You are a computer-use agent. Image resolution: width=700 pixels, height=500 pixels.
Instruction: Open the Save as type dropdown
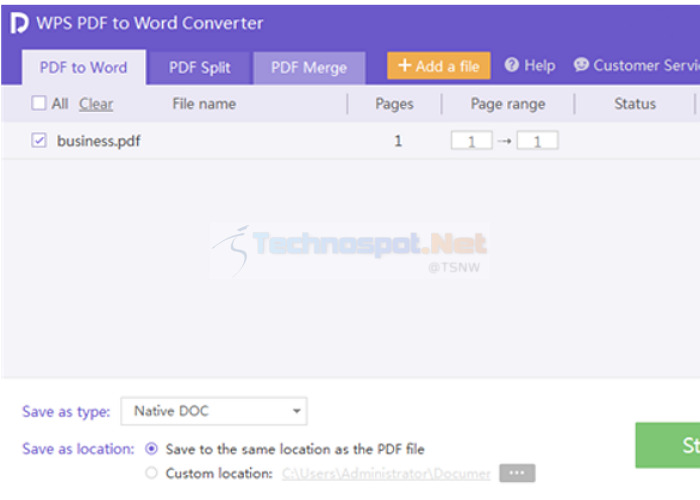(214, 411)
